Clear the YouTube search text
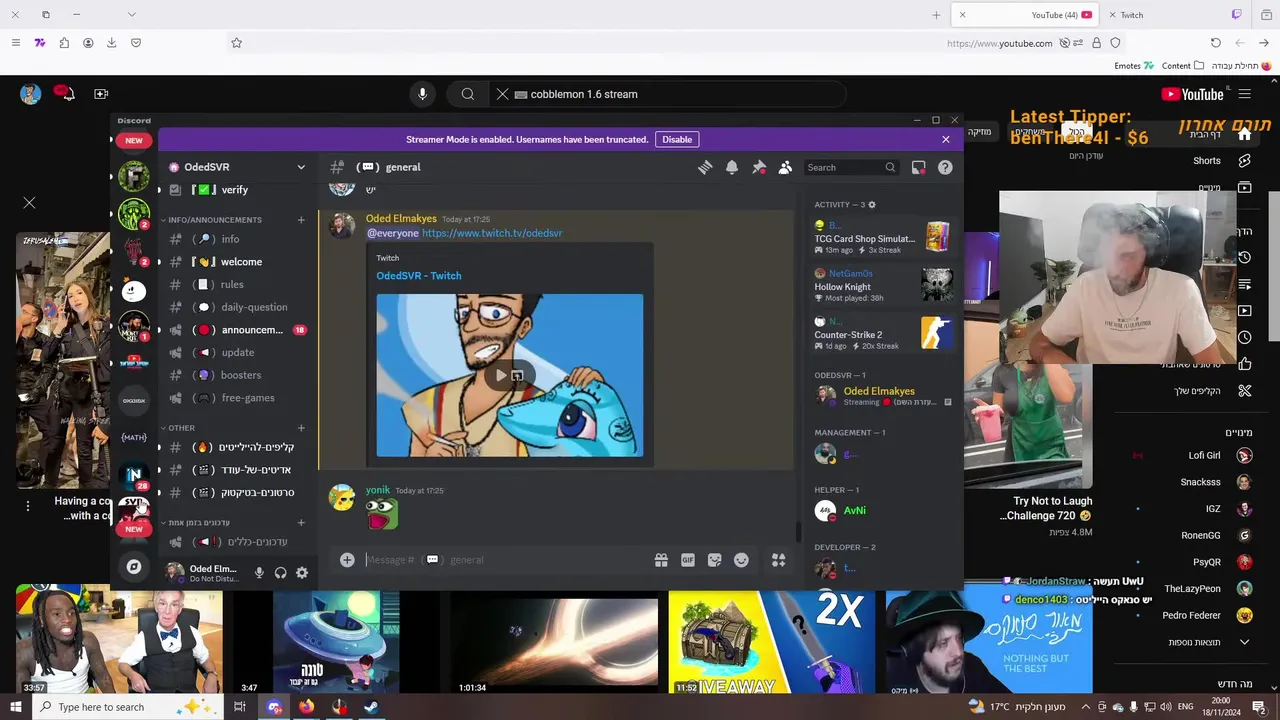Screen dimensions: 1280x720 502,94
